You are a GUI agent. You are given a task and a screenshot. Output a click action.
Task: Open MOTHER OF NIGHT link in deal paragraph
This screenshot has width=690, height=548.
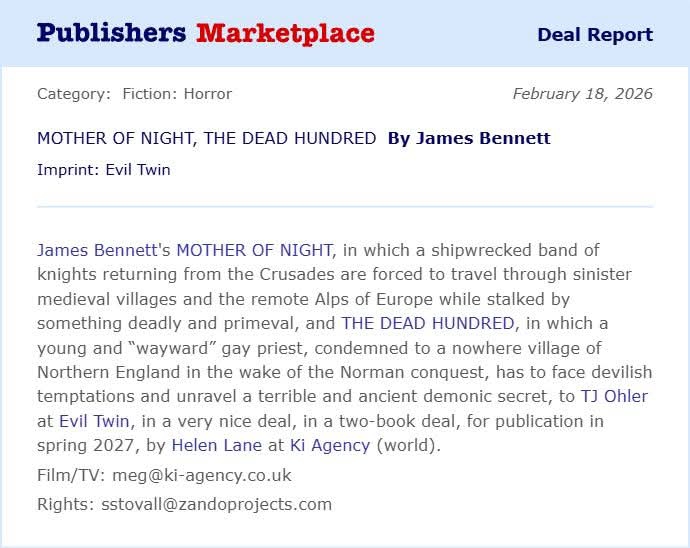coord(254,249)
